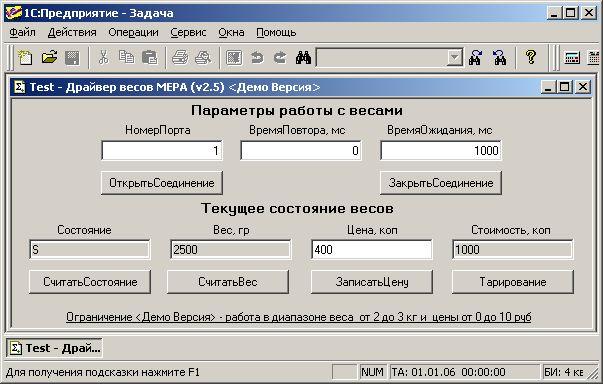The width and height of the screenshot is (603, 384).
Task: Click the Текущее состояние весов heading
Action: [x=297, y=209]
